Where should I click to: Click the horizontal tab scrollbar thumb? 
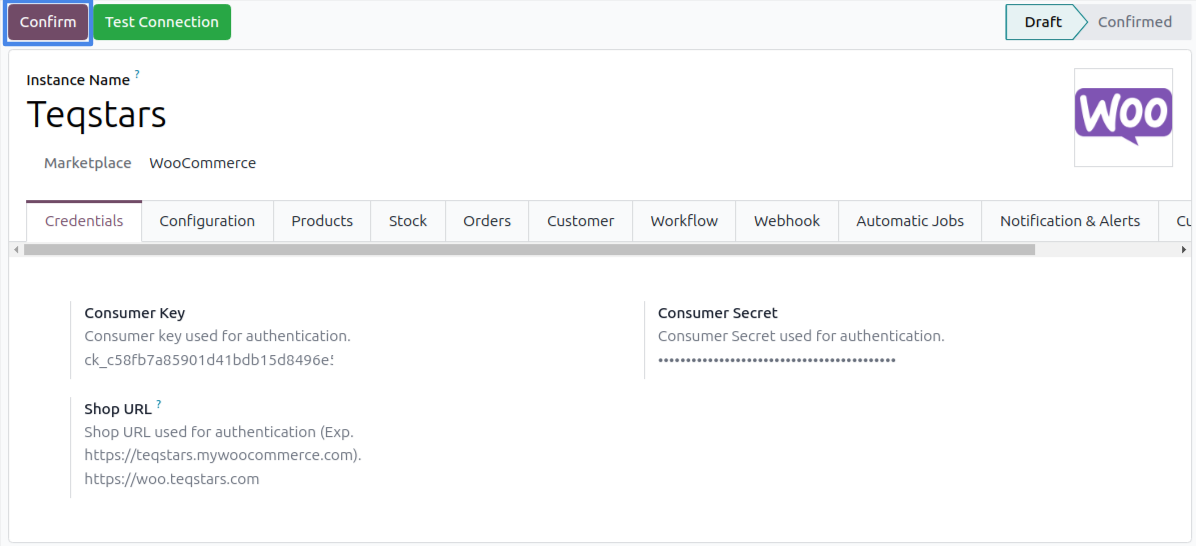tap(529, 249)
